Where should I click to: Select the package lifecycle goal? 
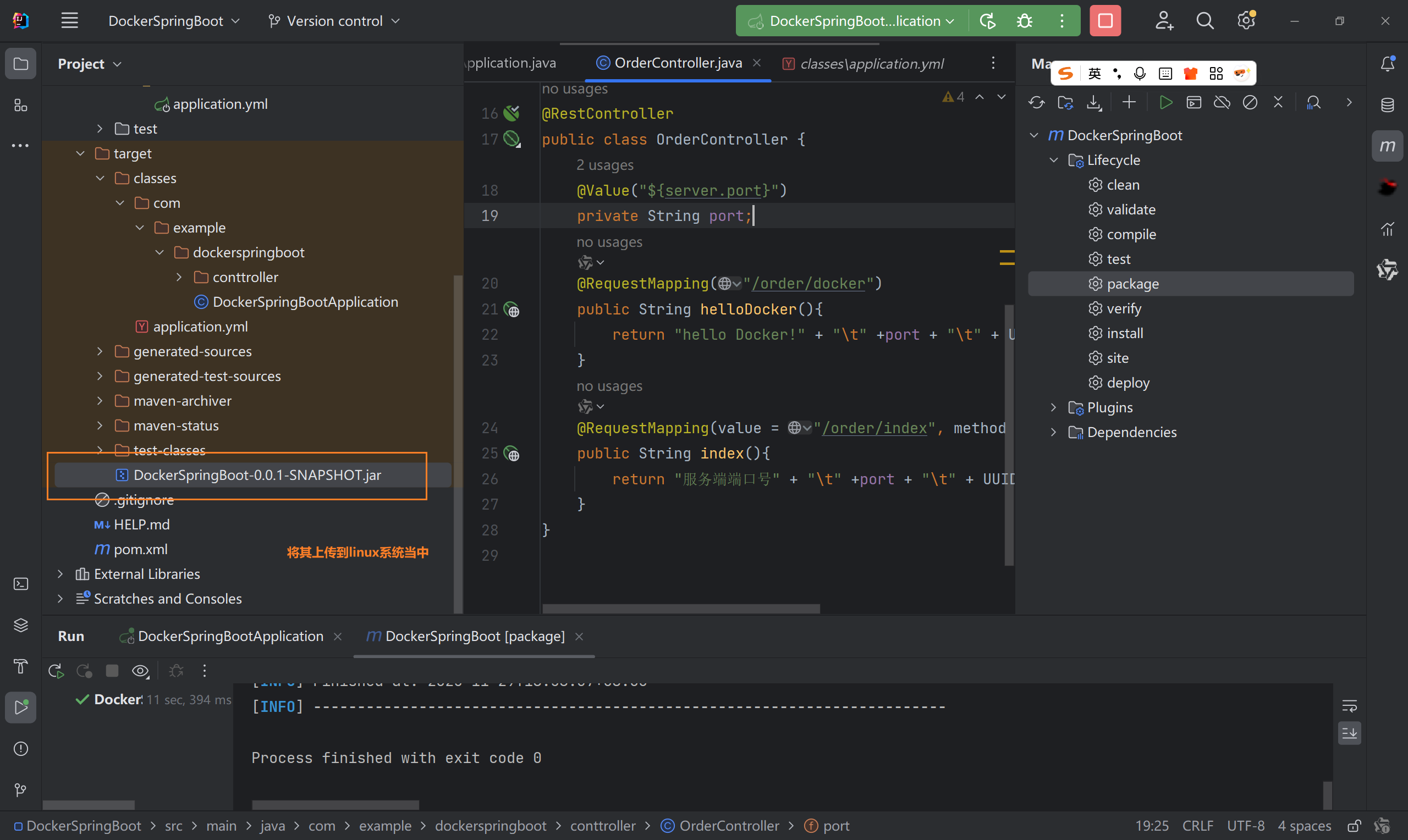(x=1132, y=284)
